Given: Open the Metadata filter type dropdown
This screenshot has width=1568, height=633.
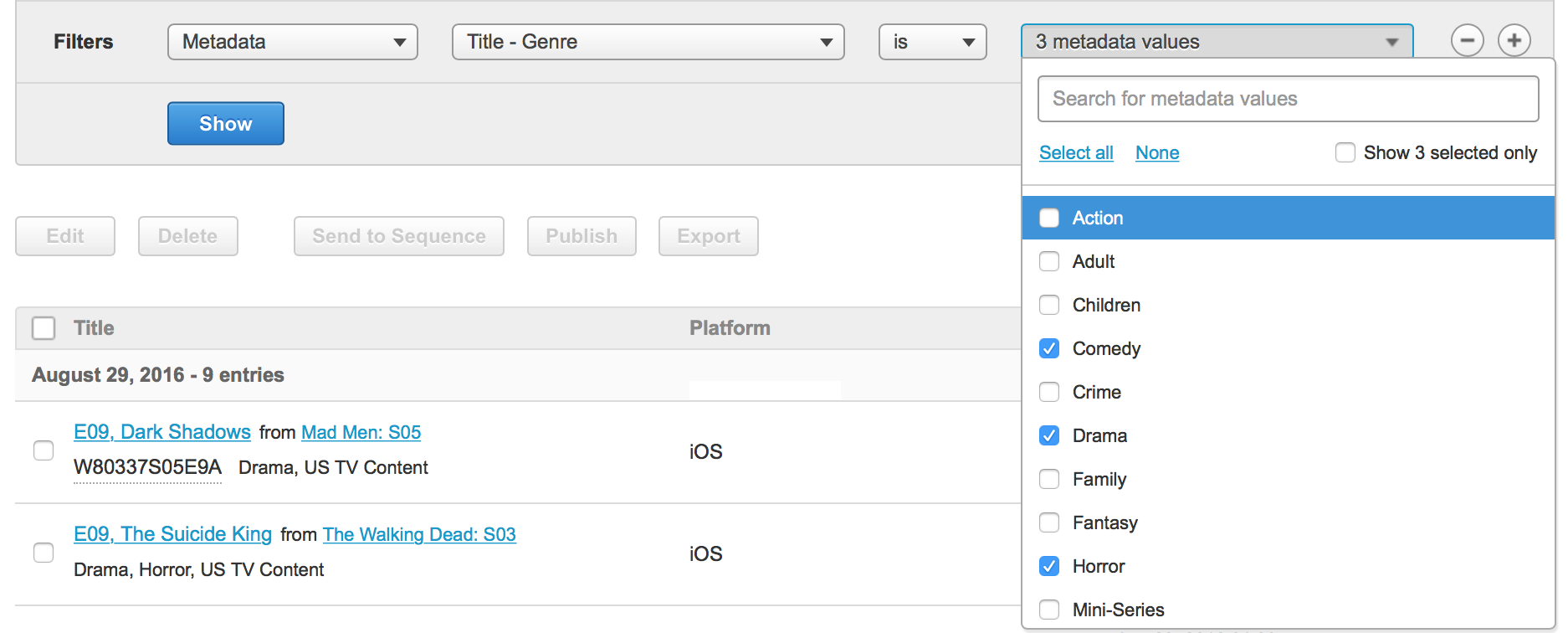Looking at the screenshot, I should coord(292,42).
